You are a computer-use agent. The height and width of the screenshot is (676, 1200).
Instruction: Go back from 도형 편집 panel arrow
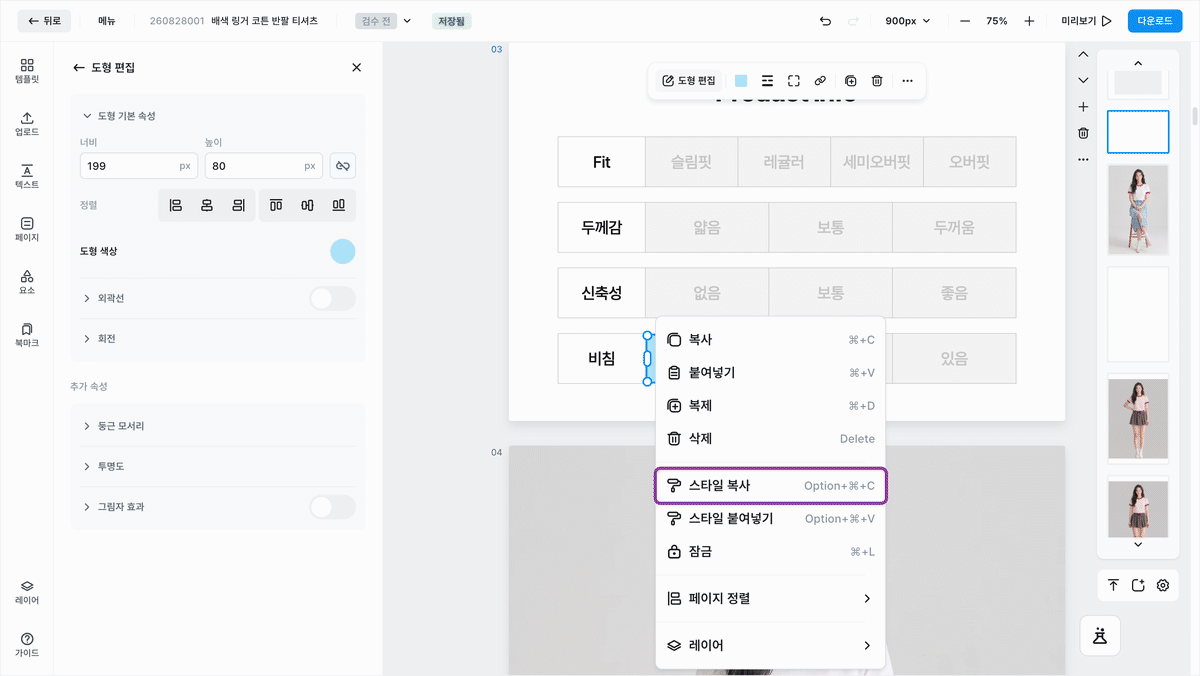[x=79, y=67]
